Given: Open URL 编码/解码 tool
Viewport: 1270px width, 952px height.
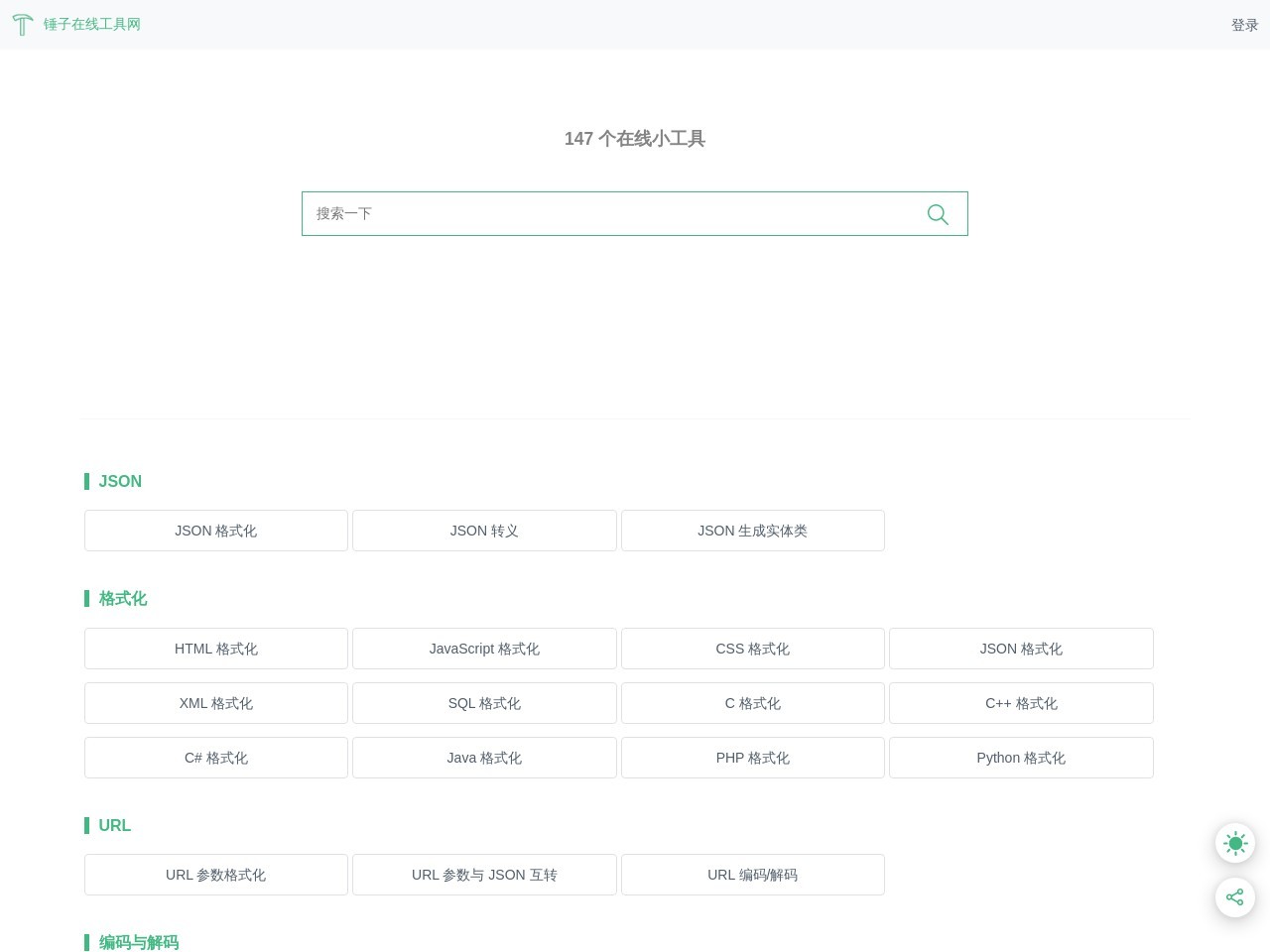Looking at the screenshot, I should click(x=753, y=875).
